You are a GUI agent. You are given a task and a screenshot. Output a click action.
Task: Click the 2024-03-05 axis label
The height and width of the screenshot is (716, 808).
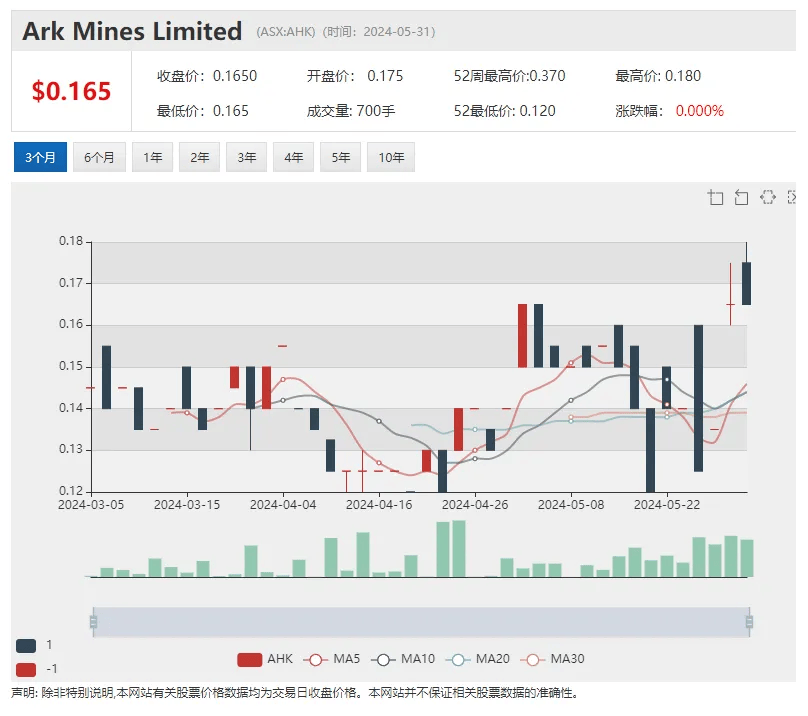[x=91, y=505]
